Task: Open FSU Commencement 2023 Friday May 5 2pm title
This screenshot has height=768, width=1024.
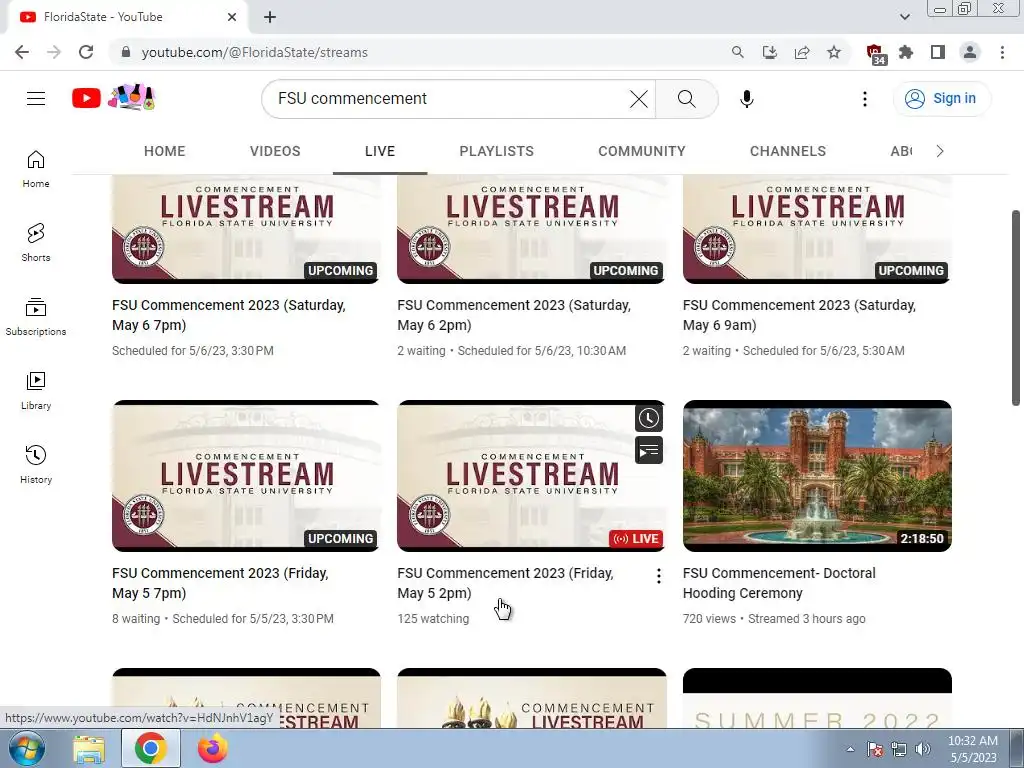Action: pos(505,583)
